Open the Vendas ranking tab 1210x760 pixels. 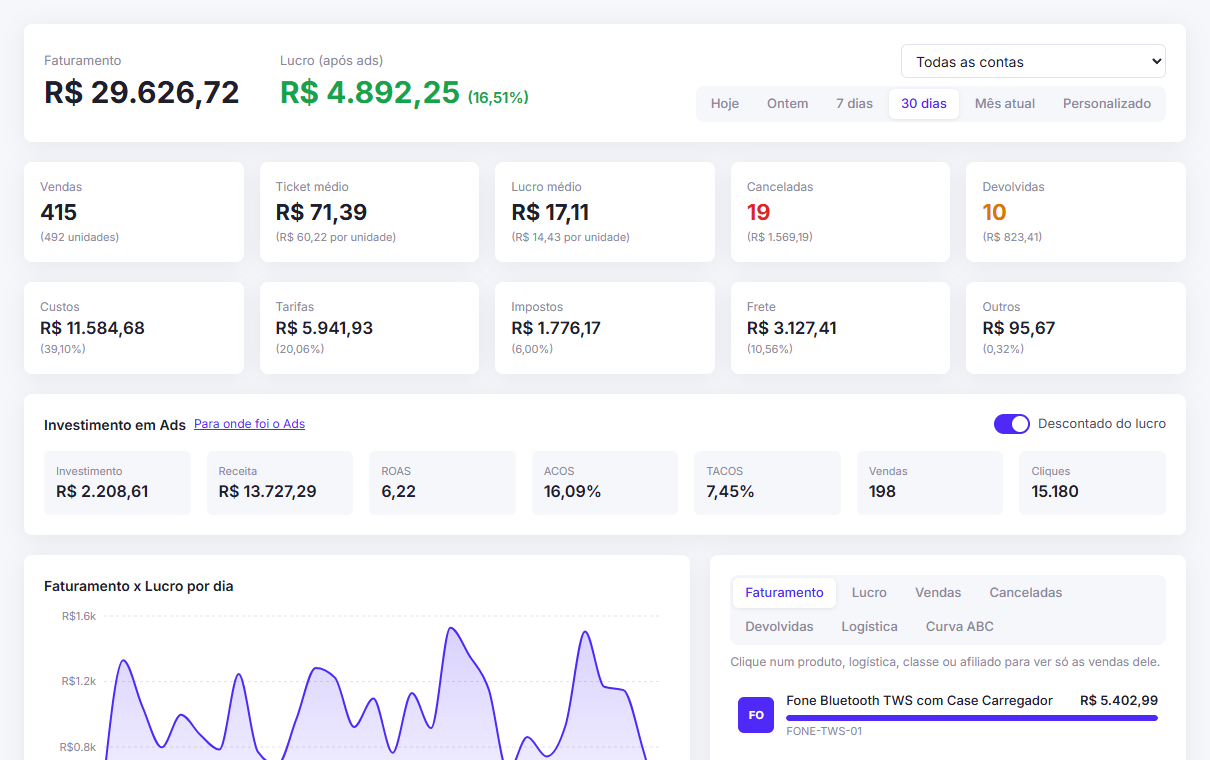tap(938, 593)
